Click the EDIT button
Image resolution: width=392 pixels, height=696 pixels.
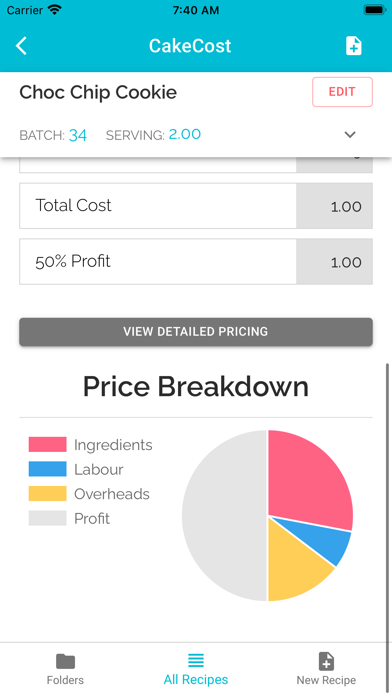pos(342,92)
